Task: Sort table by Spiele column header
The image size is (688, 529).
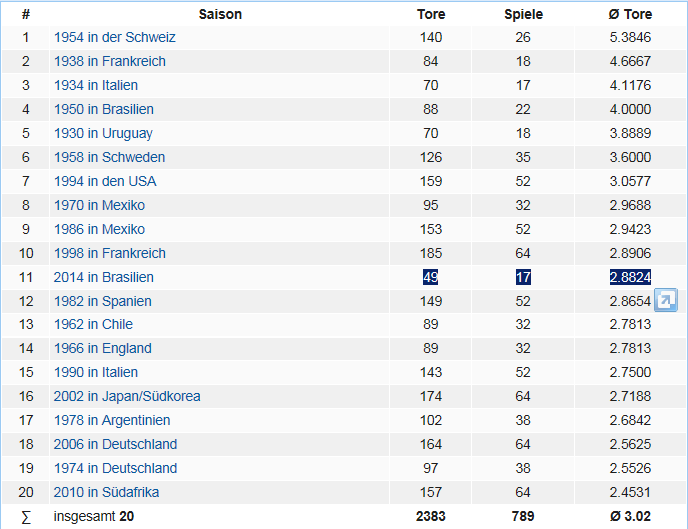Action: click(x=524, y=15)
